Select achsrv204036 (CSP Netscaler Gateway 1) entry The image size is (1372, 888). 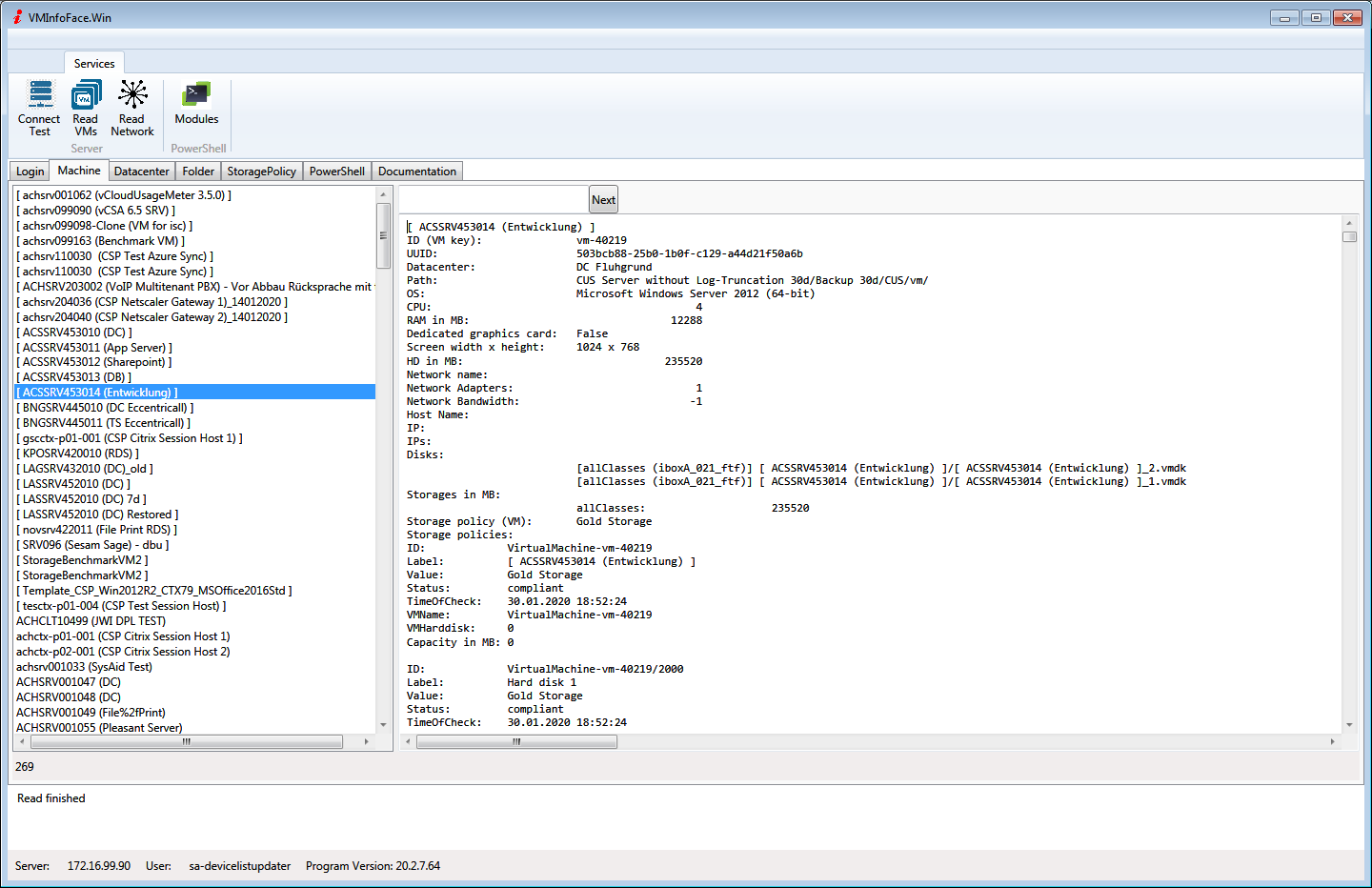click(151, 302)
